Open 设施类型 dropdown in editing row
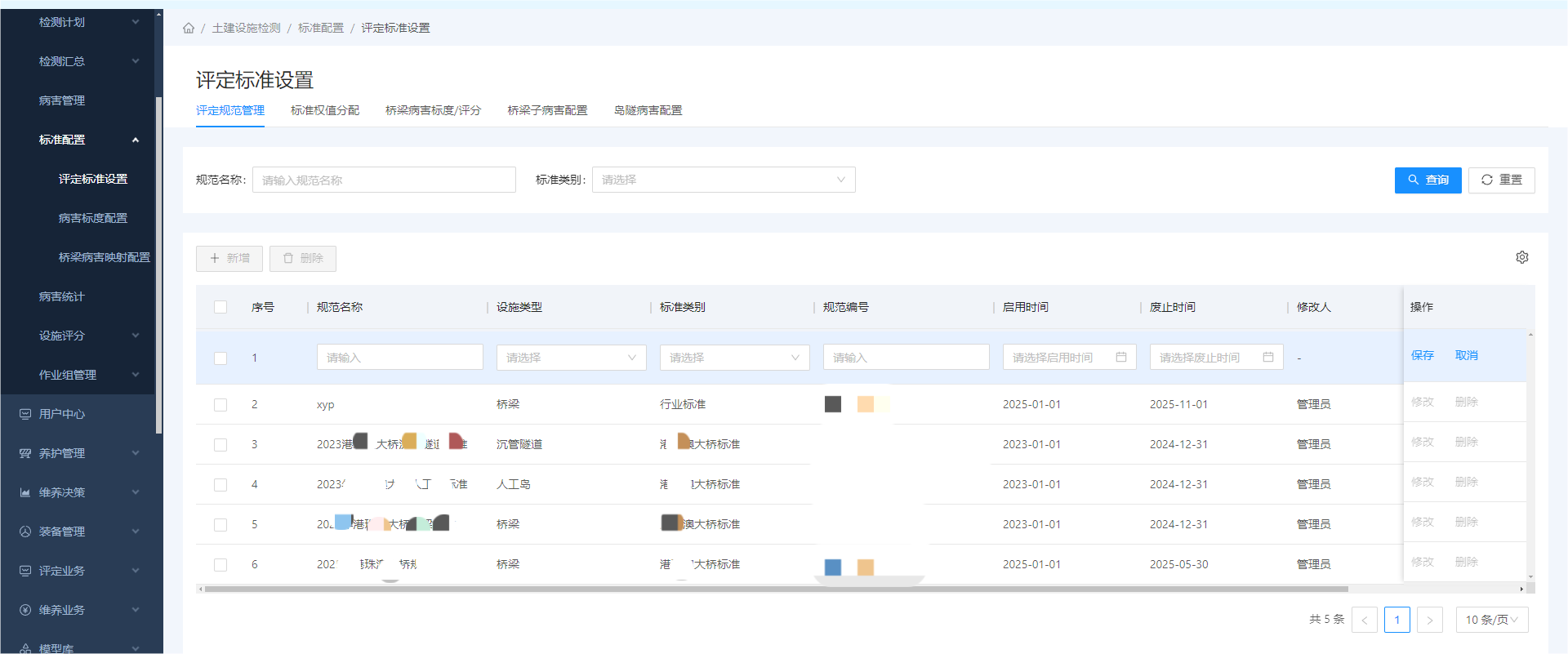The width and height of the screenshot is (1568, 654). pyautogui.click(x=572, y=357)
